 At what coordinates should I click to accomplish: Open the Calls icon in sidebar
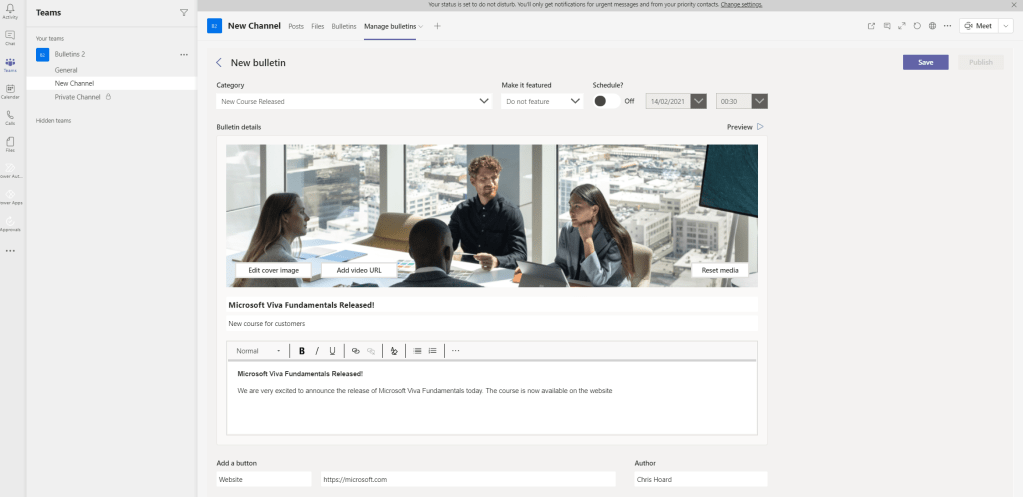[10, 118]
